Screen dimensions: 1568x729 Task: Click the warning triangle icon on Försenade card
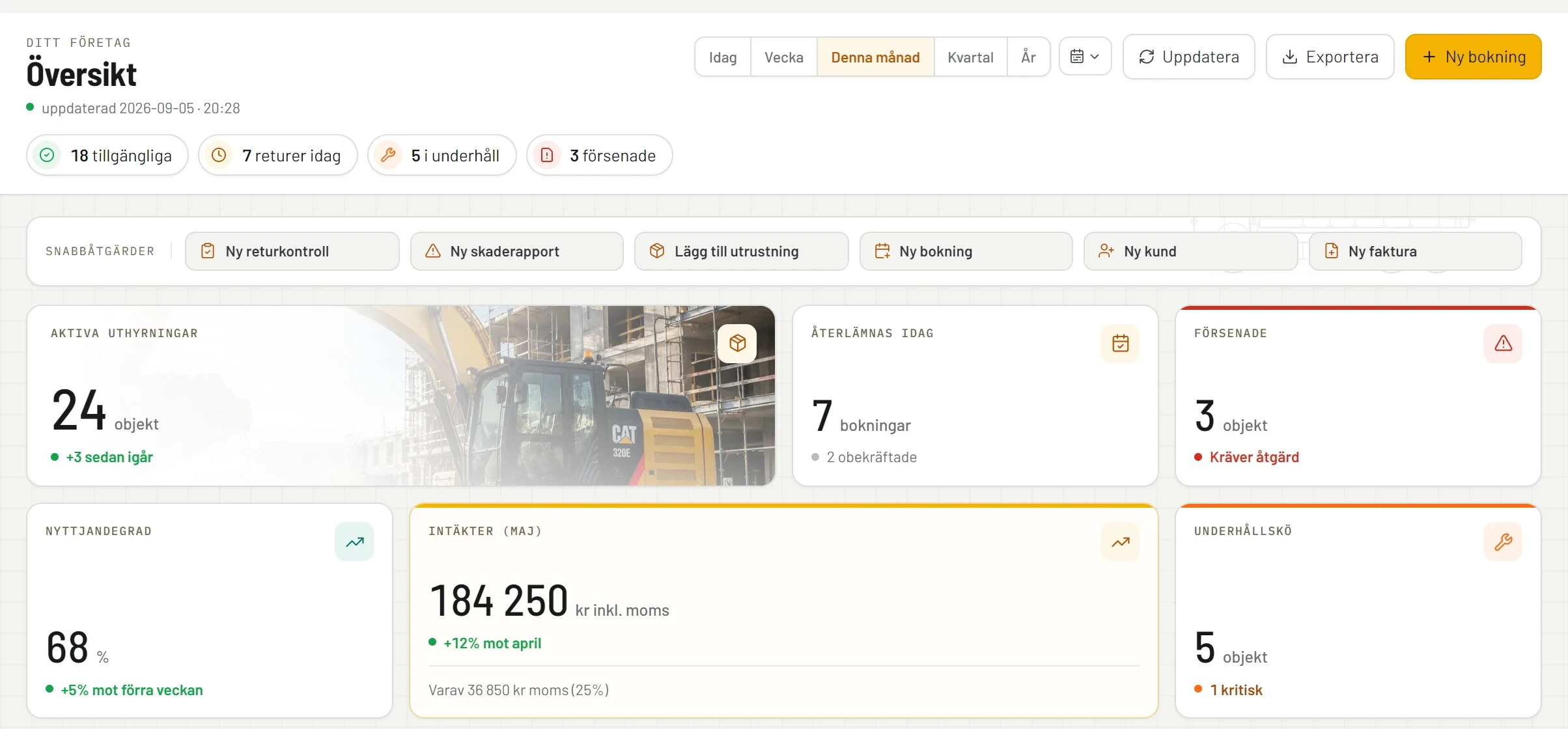pyautogui.click(x=1503, y=343)
